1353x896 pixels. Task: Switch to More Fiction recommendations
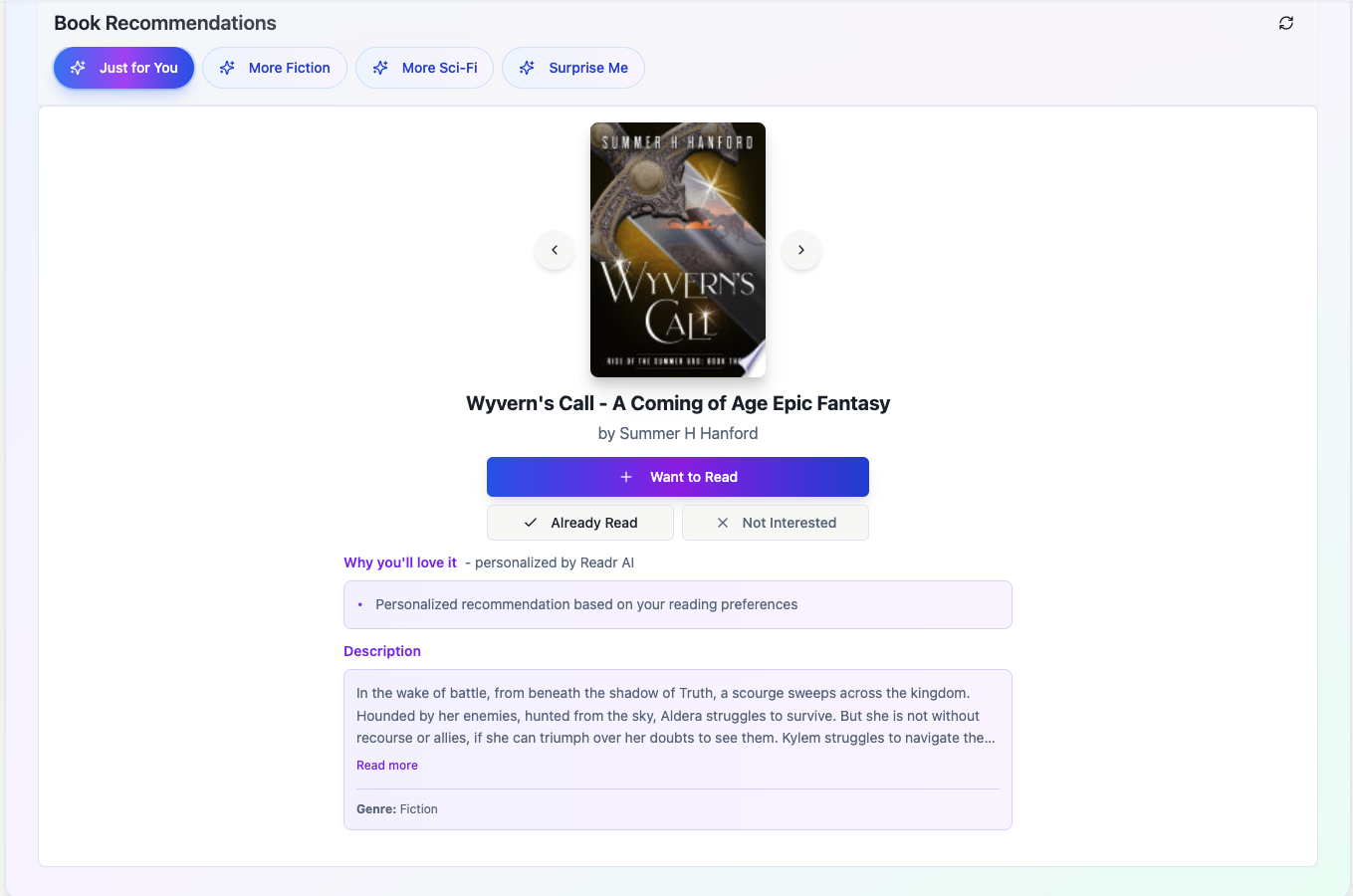[x=275, y=68]
